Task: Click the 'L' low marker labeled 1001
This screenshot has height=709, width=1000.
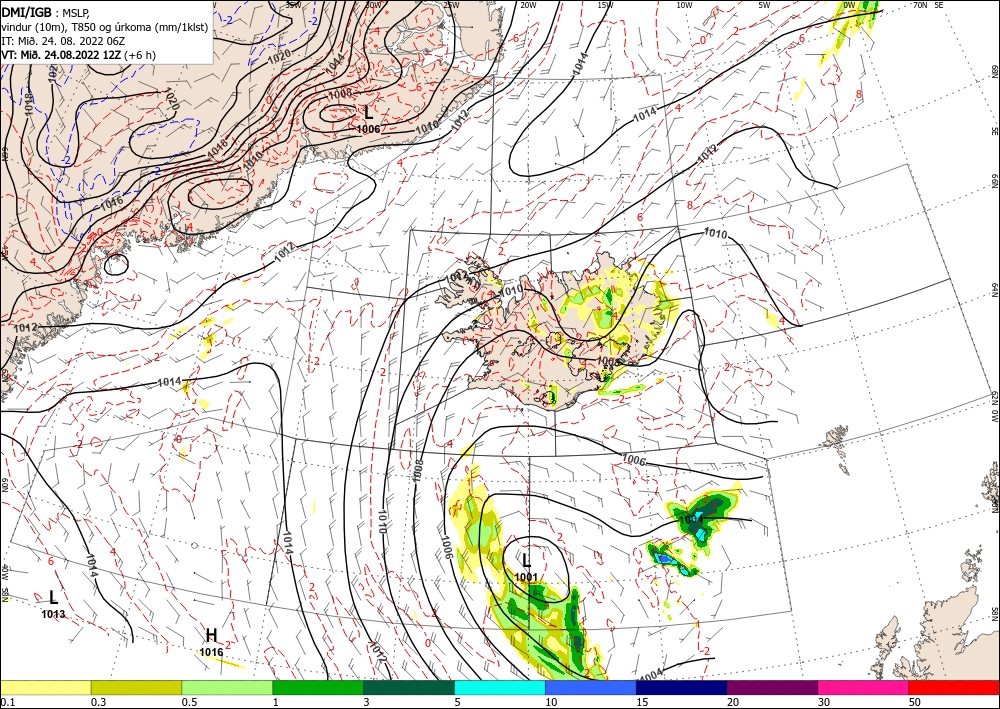Action: [x=526, y=560]
